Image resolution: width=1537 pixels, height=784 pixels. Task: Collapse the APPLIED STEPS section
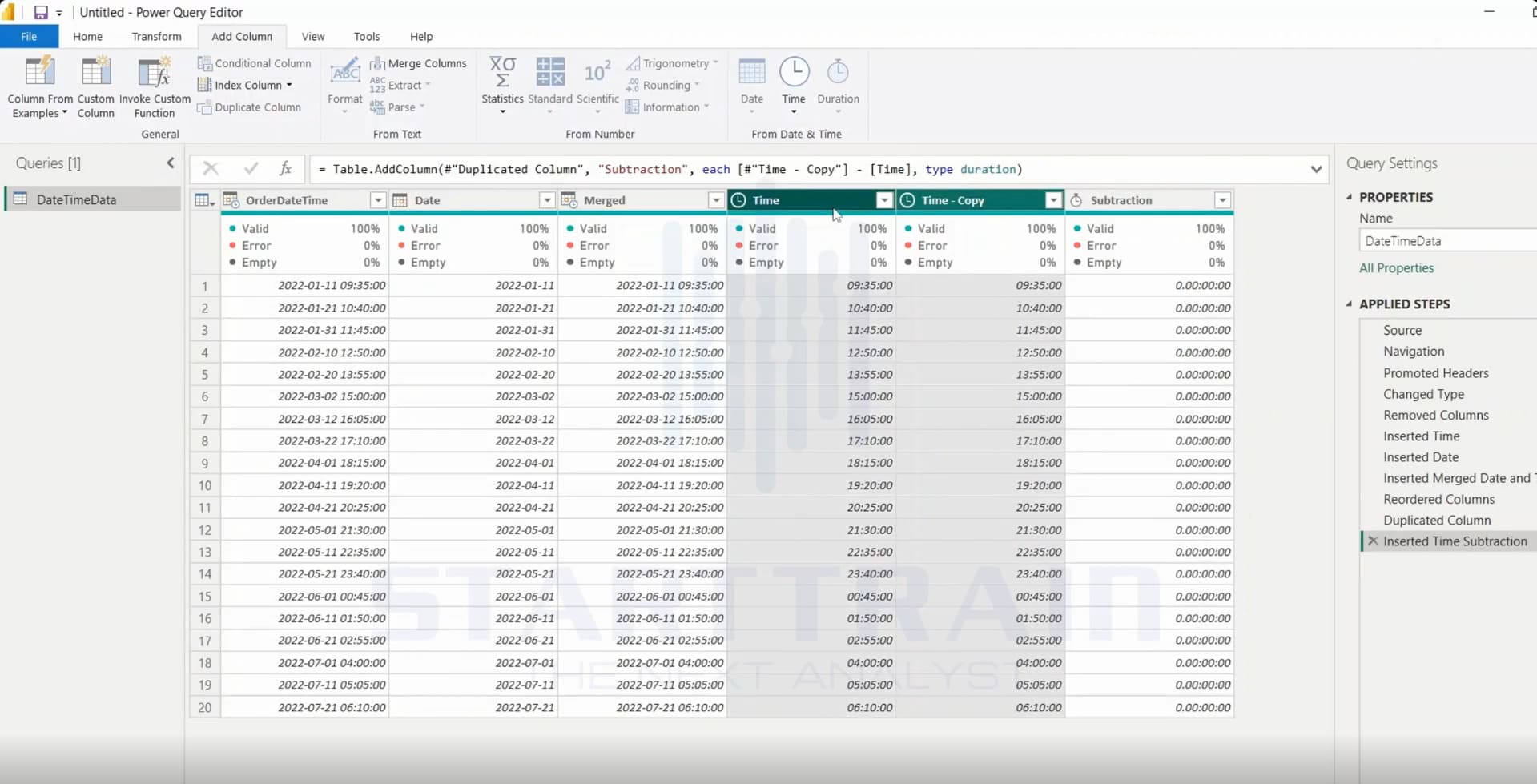click(x=1350, y=304)
